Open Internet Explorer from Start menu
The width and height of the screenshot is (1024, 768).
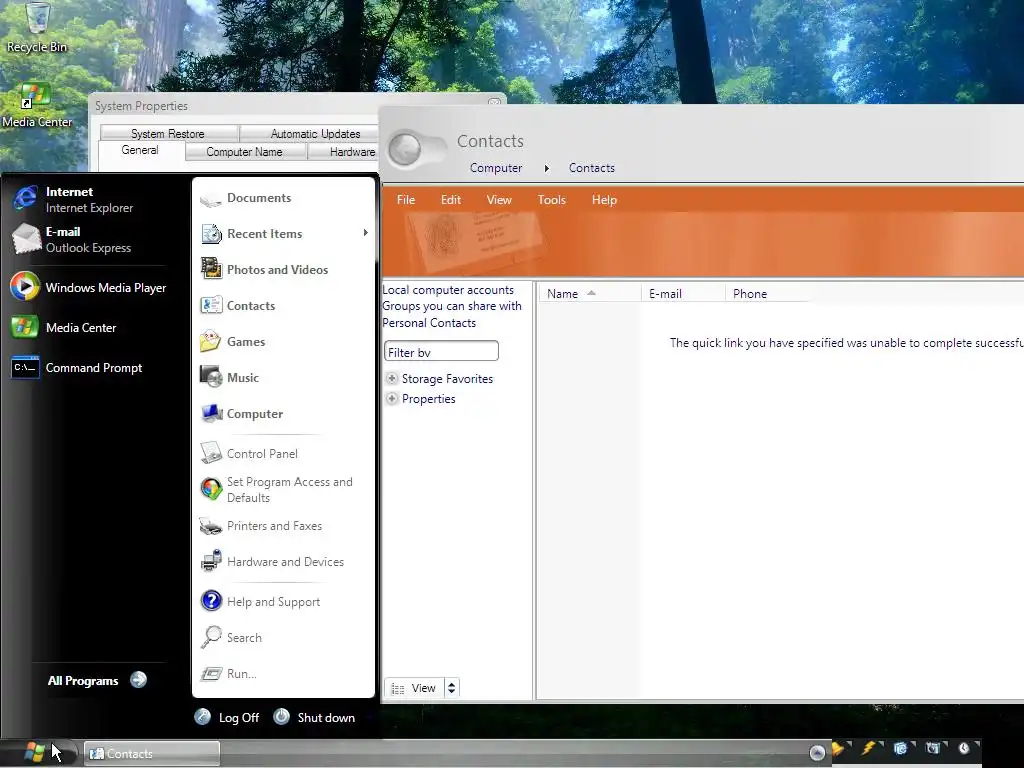click(x=89, y=199)
